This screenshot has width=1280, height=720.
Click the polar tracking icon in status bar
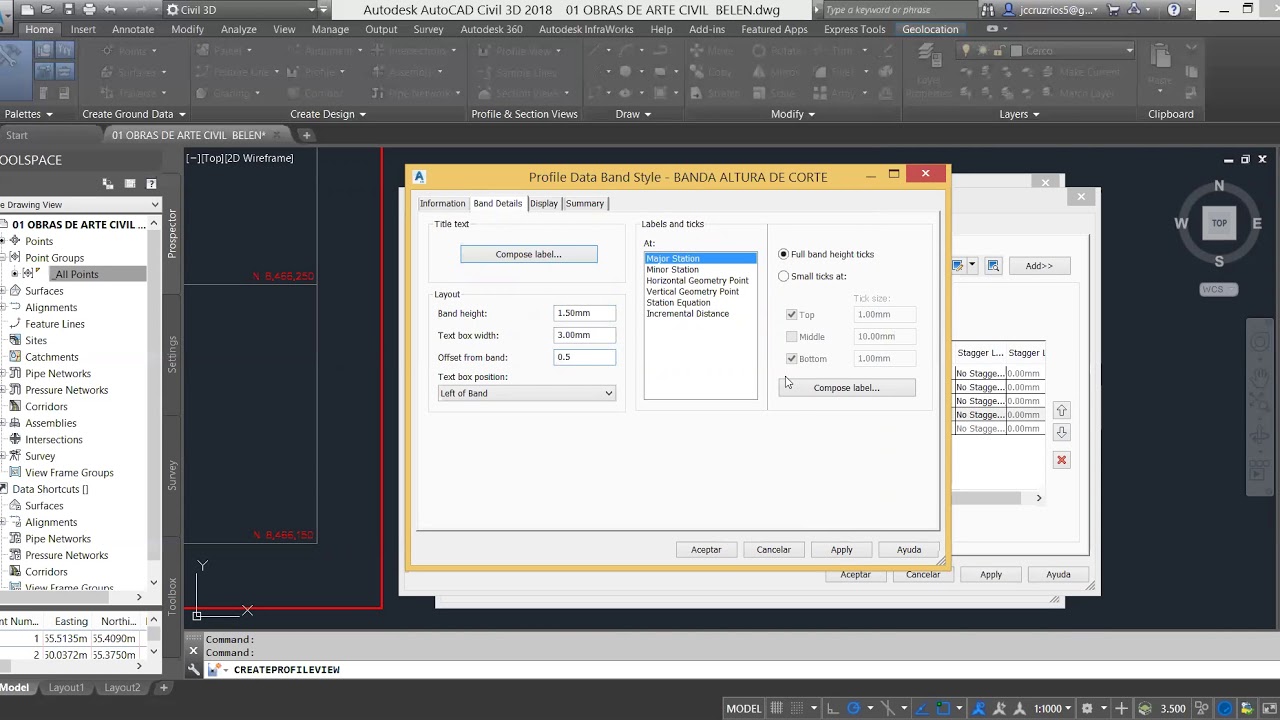(853, 708)
